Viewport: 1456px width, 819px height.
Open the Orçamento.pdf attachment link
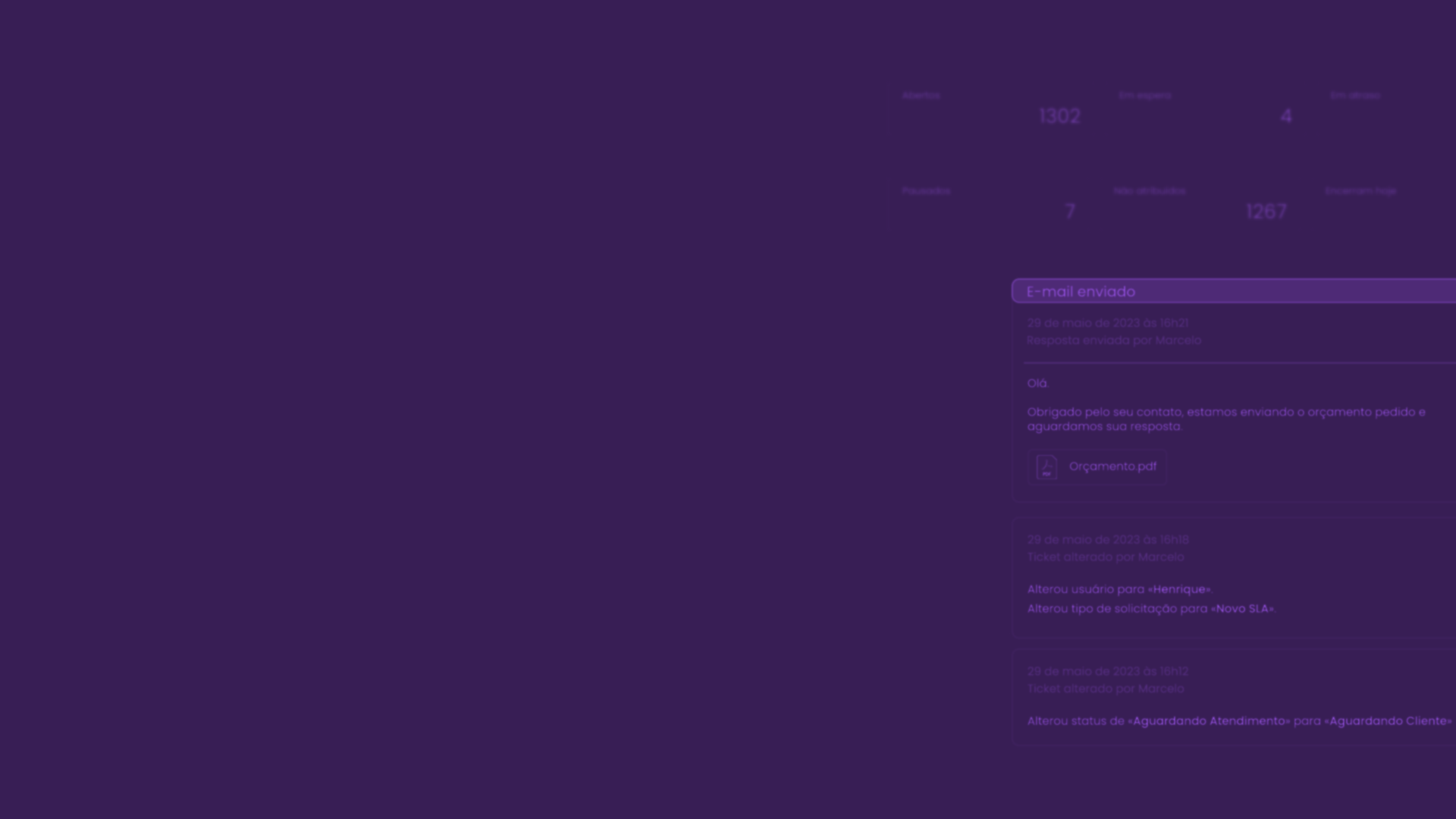[1112, 466]
